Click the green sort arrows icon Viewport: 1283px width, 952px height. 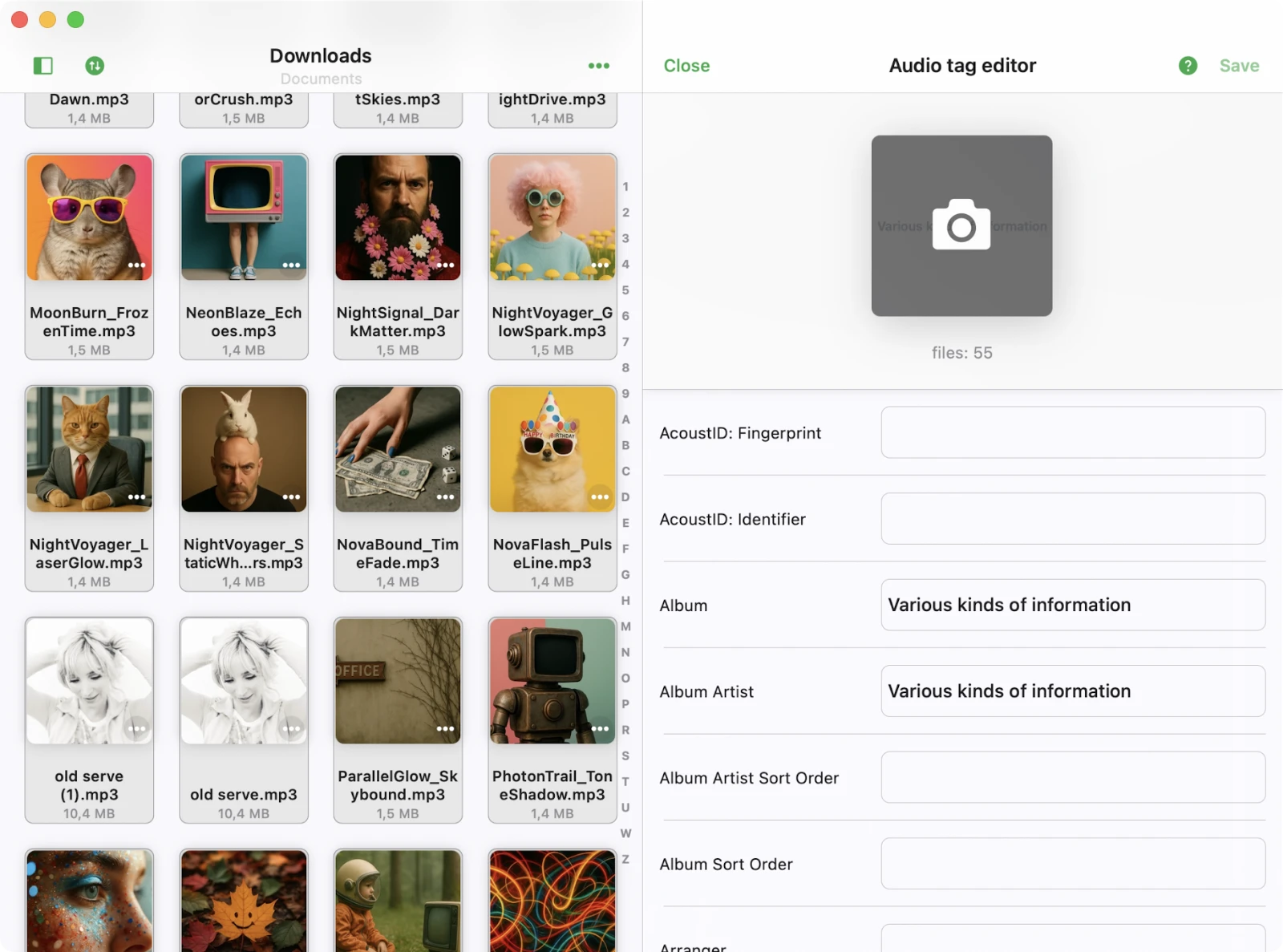(95, 66)
